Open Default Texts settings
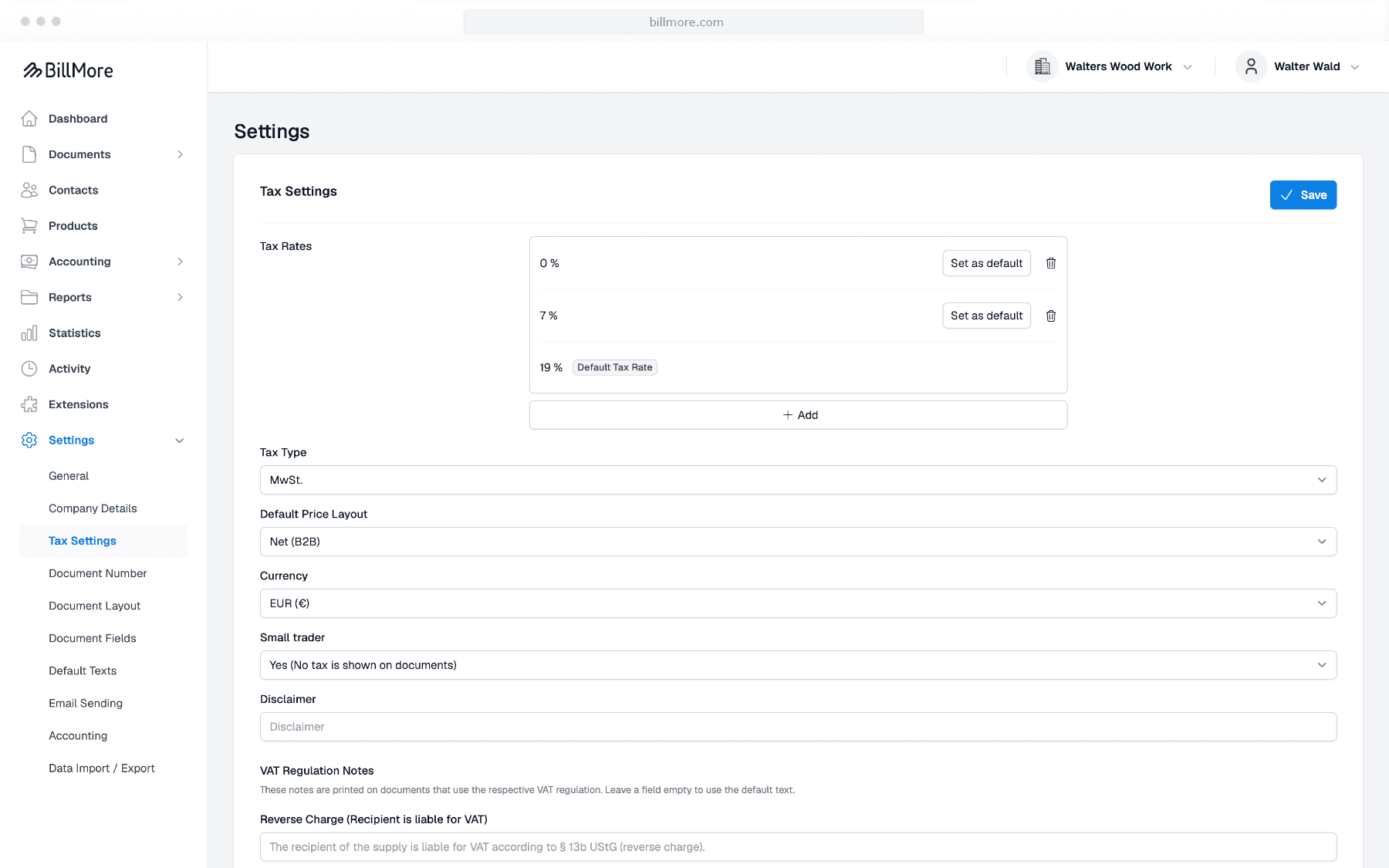 pyautogui.click(x=83, y=670)
